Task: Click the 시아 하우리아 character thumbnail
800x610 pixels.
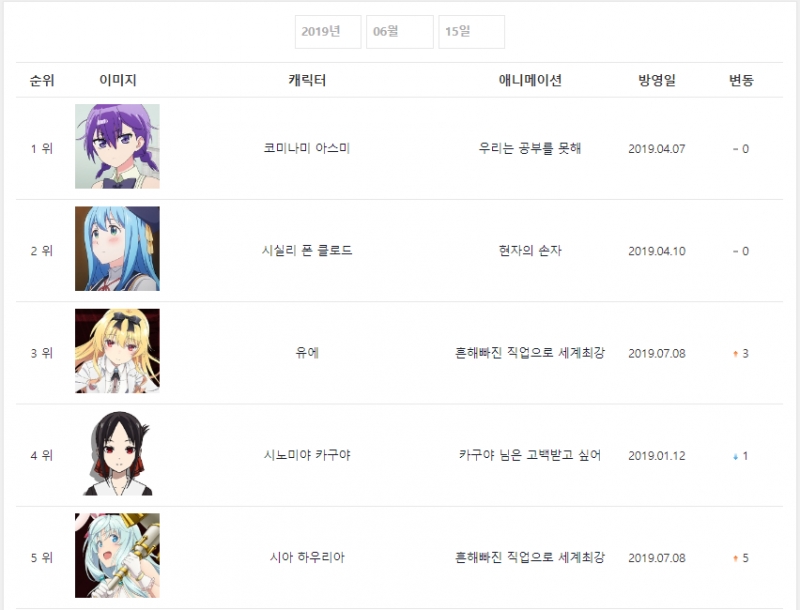Action: coord(117,555)
